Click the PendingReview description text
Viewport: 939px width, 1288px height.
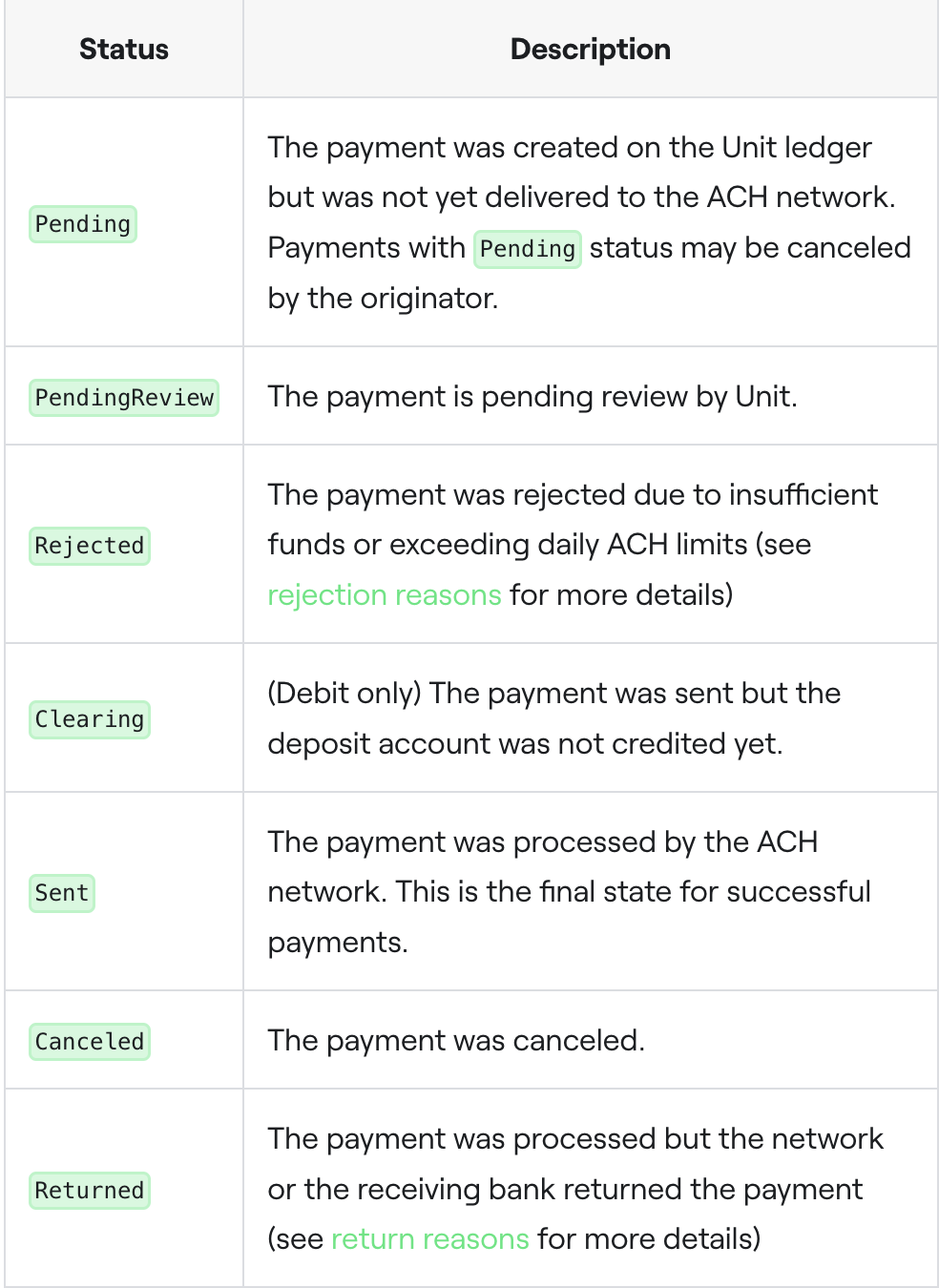click(x=532, y=396)
